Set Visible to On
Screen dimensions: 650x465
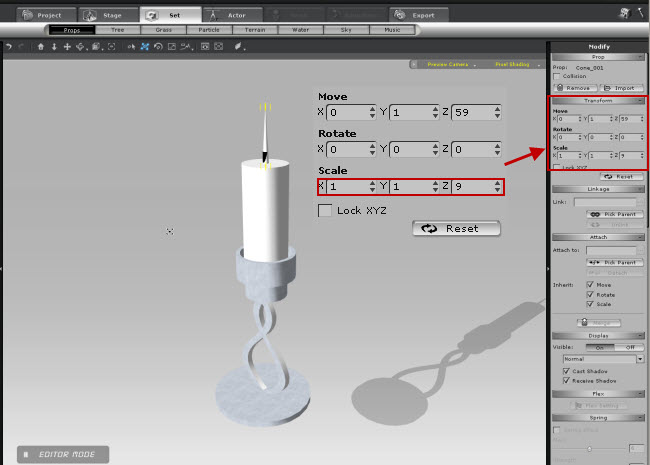coord(600,347)
